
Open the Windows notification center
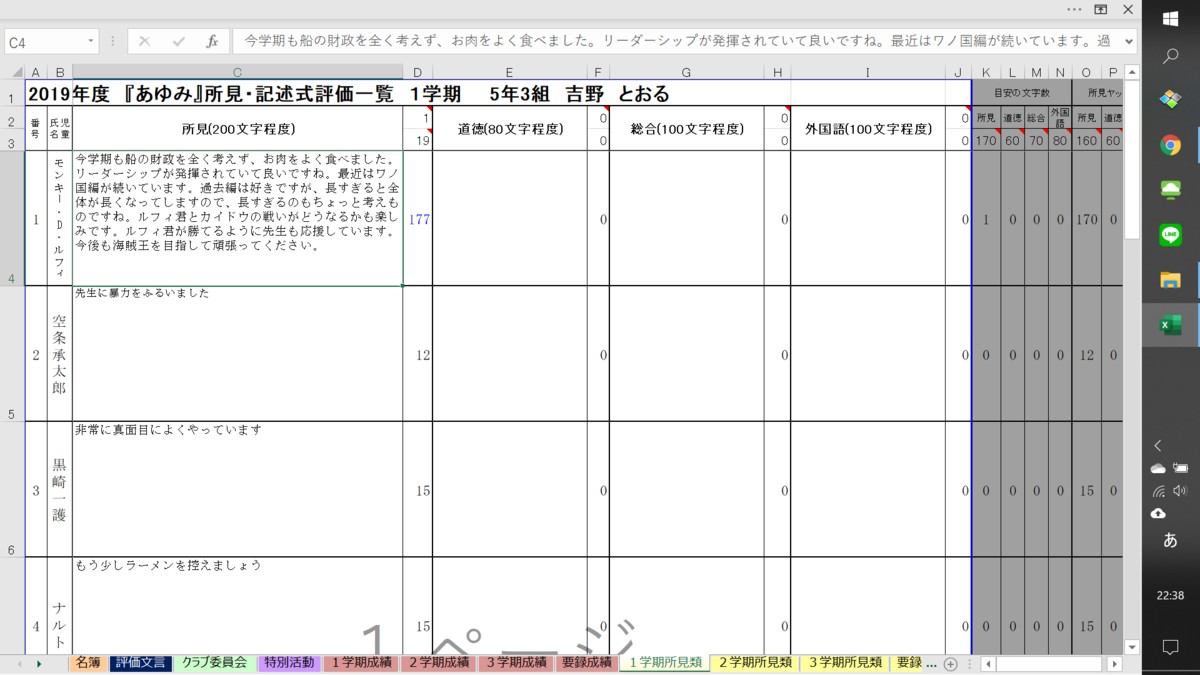click(1171, 647)
